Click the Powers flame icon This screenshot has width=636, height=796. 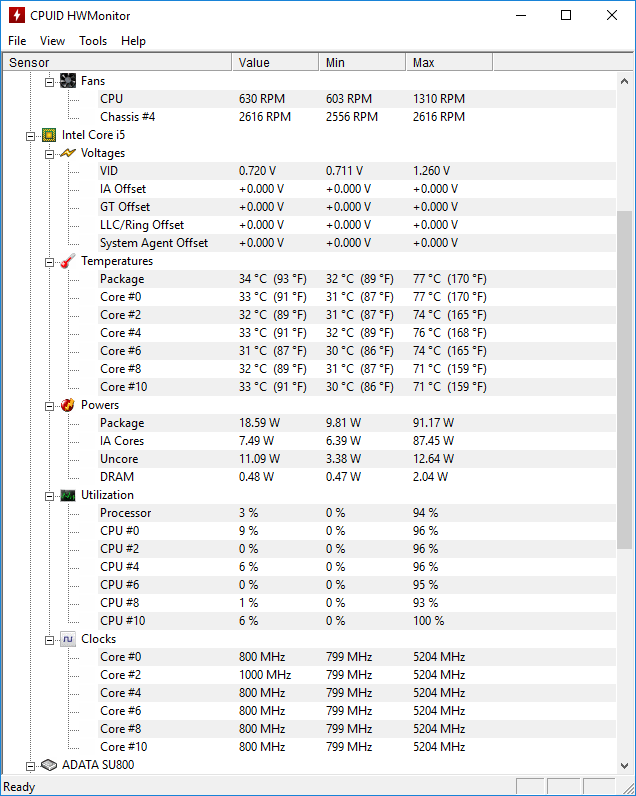pos(68,405)
